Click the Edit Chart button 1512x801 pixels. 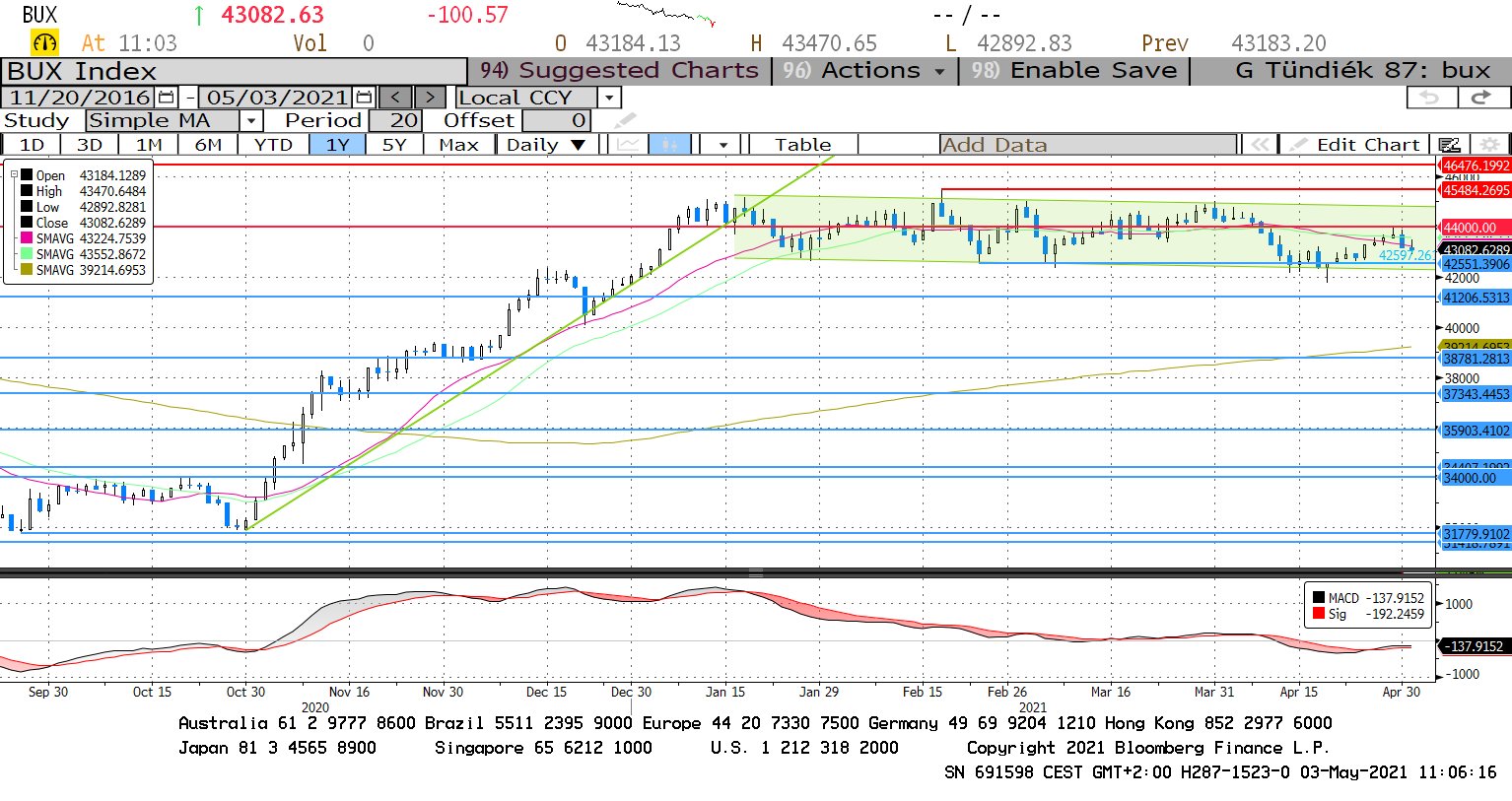[1356, 145]
